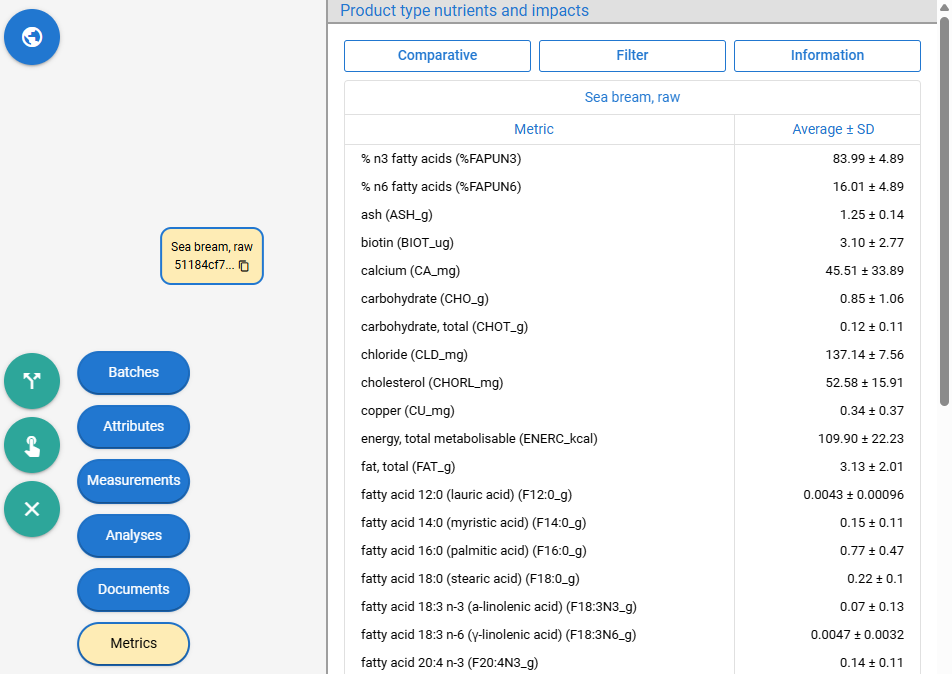This screenshot has height=674, width=952.
Task: Click the Average ± SD column header
Action: pyautogui.click(x=833, y=129)
